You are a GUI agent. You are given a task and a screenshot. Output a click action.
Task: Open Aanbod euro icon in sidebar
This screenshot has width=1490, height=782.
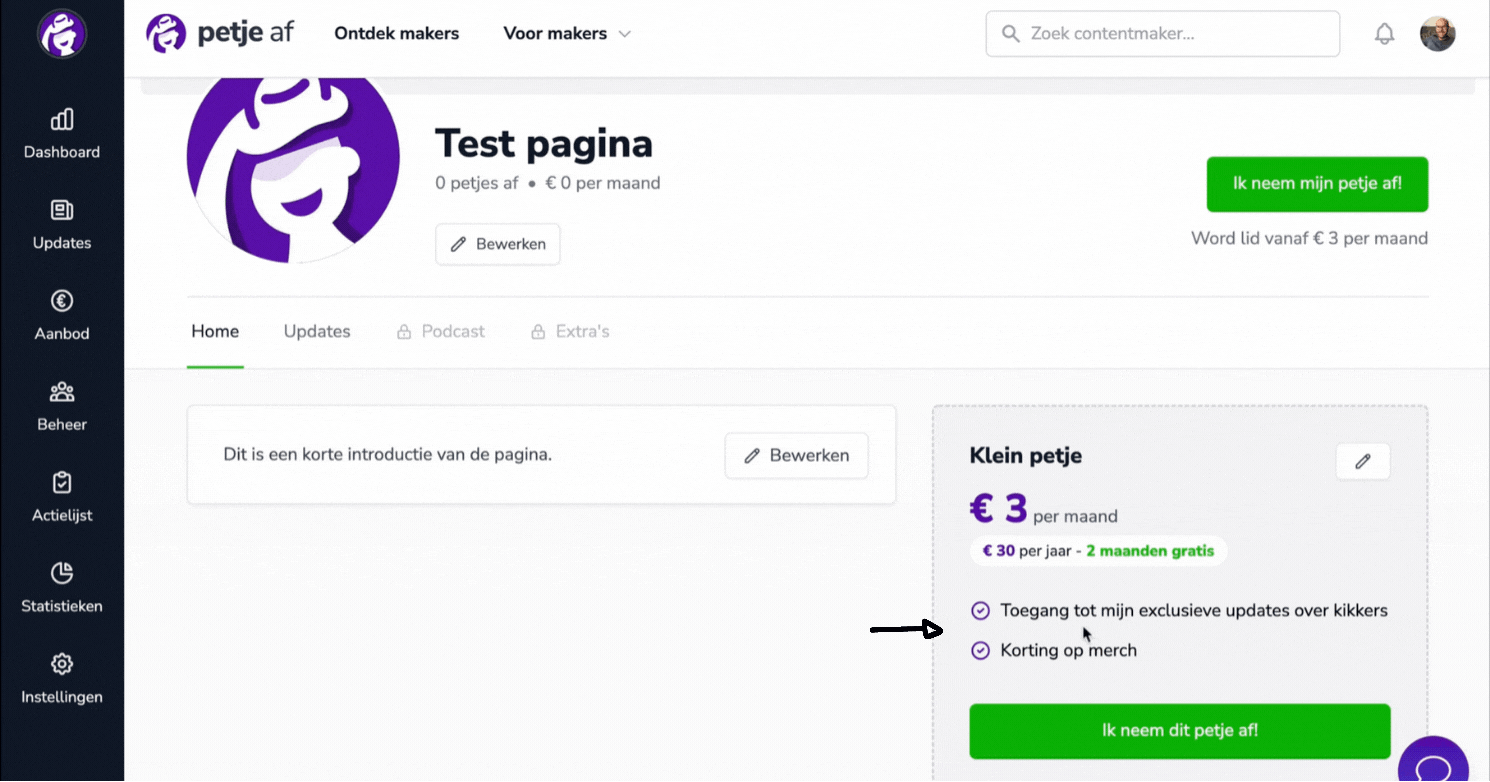62,301
